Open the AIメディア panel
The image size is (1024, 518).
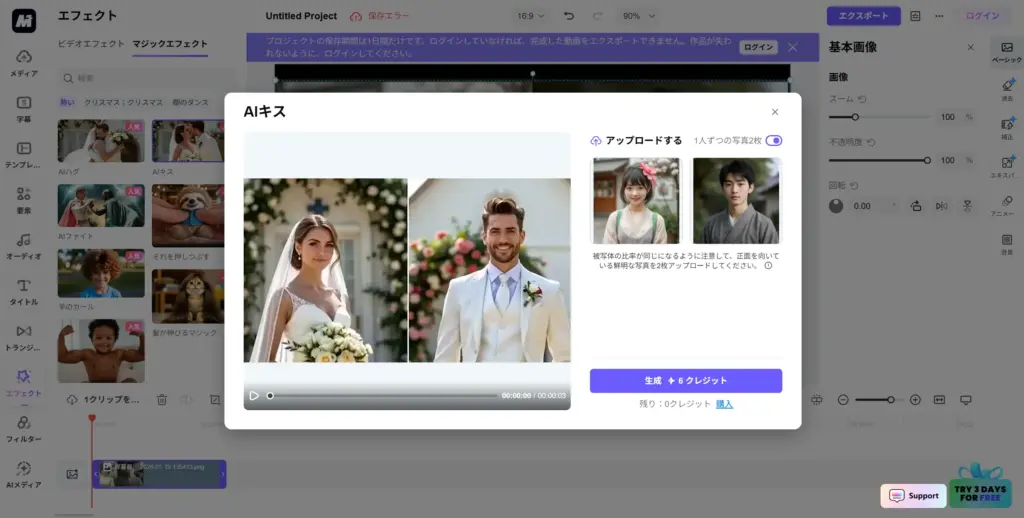tap(24, 475)
